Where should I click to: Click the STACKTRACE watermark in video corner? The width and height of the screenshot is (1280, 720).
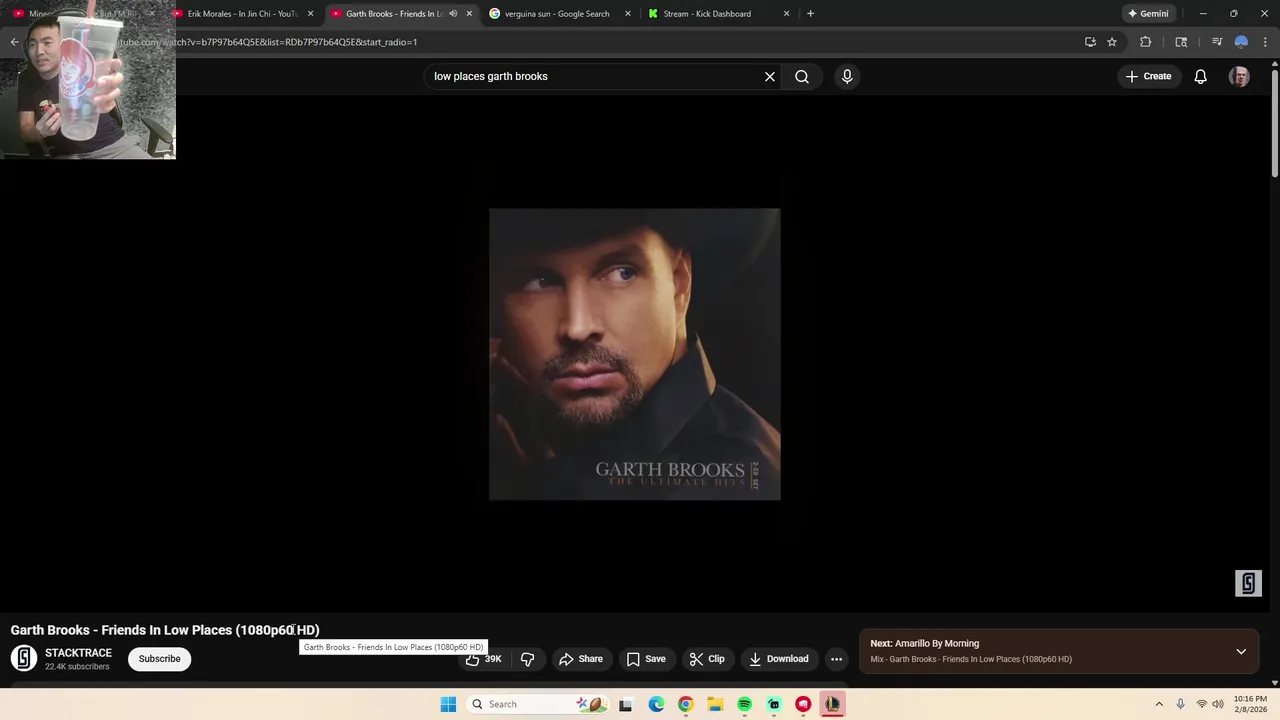point(1248,583)
